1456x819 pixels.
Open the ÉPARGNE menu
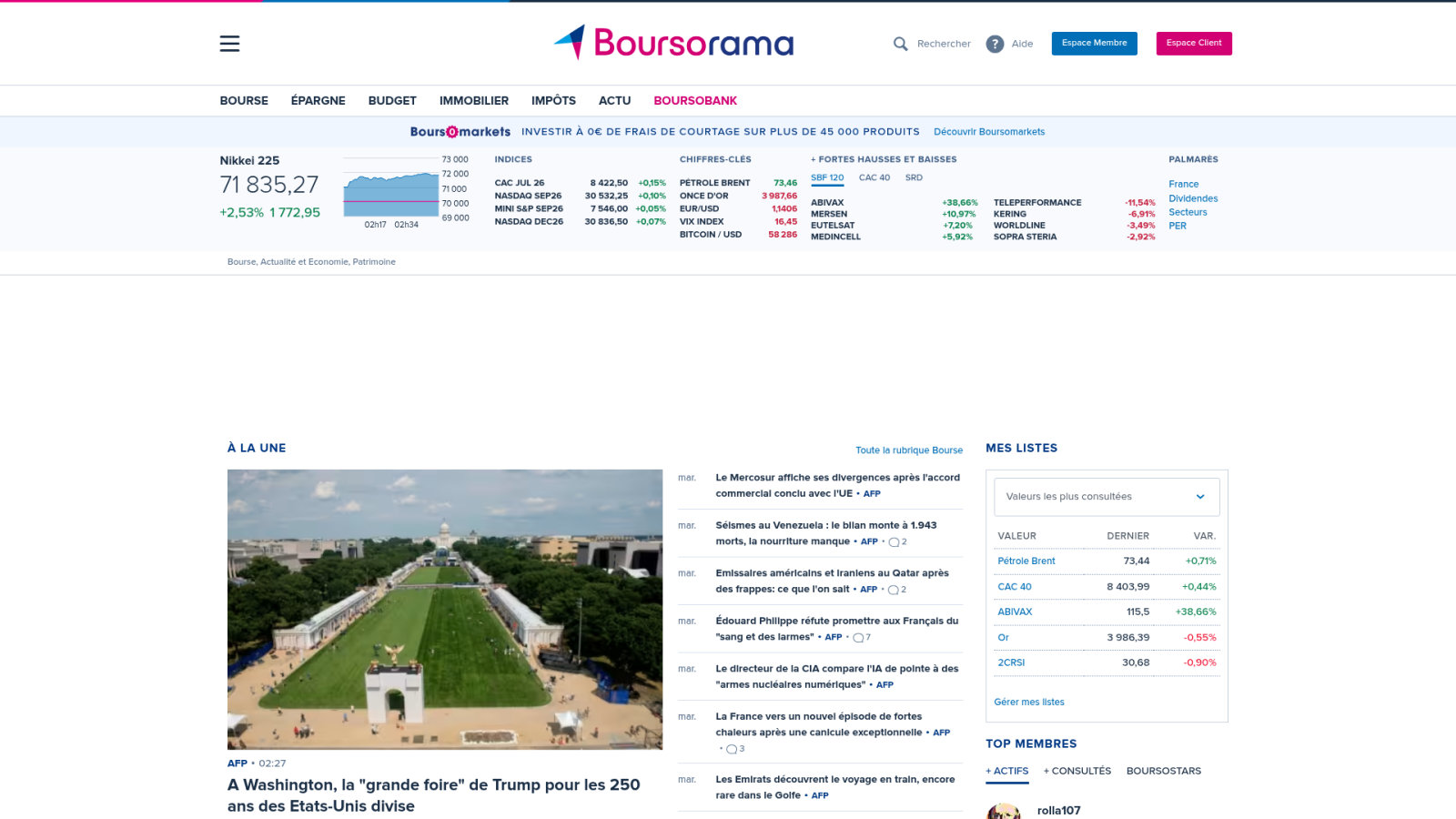click(x=318, y=101)
